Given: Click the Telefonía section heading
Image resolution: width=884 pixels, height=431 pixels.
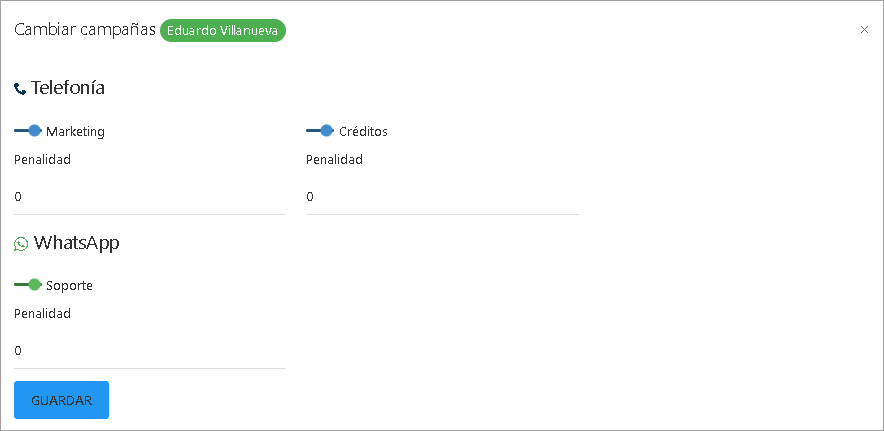Looking at the screenshot, I should point(68,88).
